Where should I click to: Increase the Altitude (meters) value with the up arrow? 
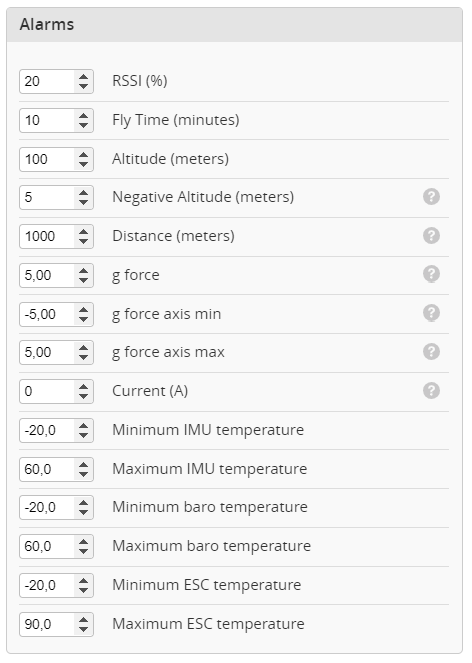(83, 154)
